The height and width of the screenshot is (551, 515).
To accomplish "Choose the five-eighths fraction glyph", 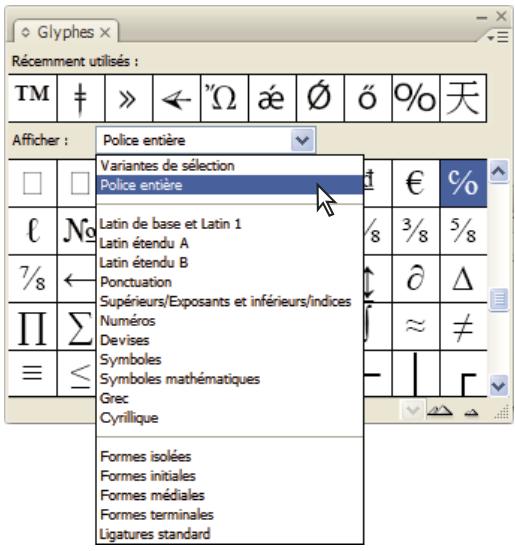I will click(x=463, y=231).
